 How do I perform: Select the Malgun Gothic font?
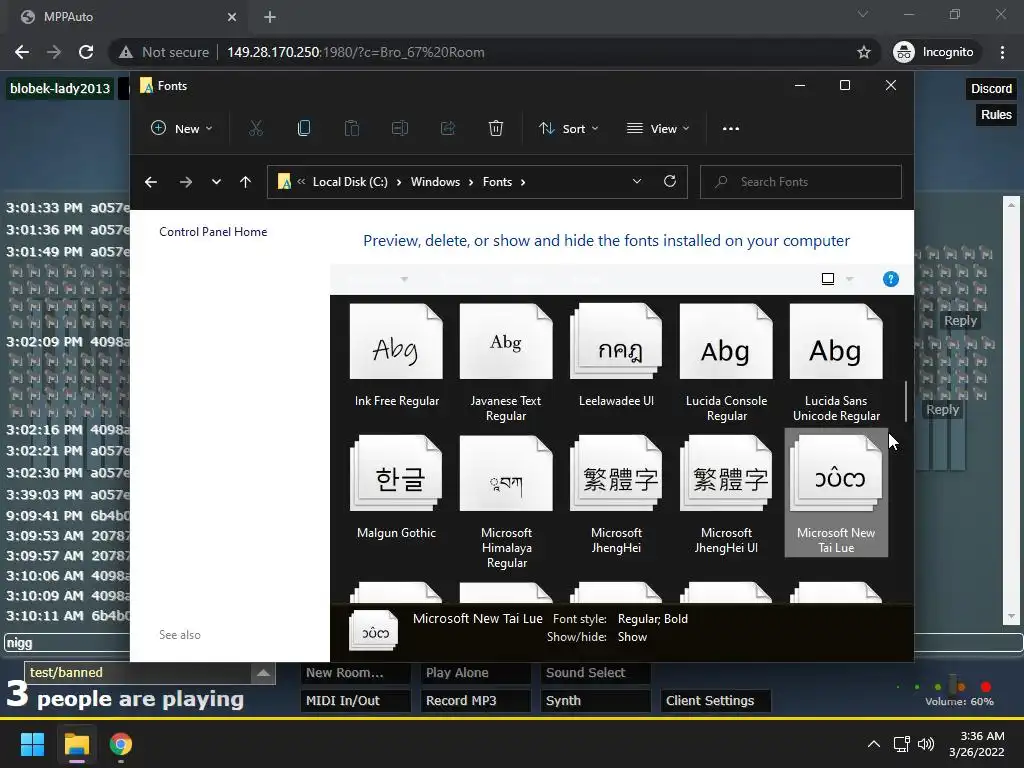[396, 488]
